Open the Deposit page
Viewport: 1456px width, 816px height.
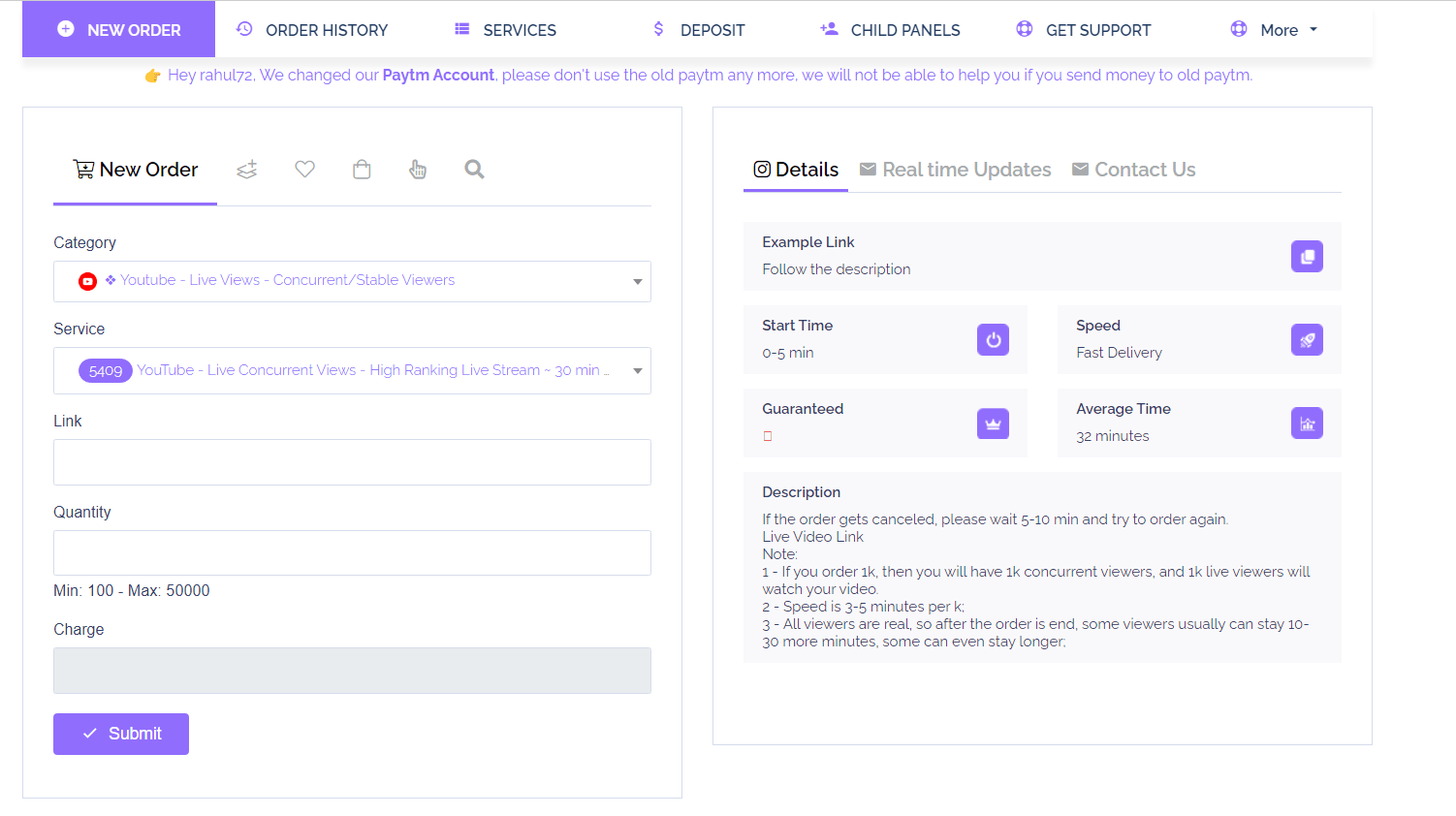[699, 30]
